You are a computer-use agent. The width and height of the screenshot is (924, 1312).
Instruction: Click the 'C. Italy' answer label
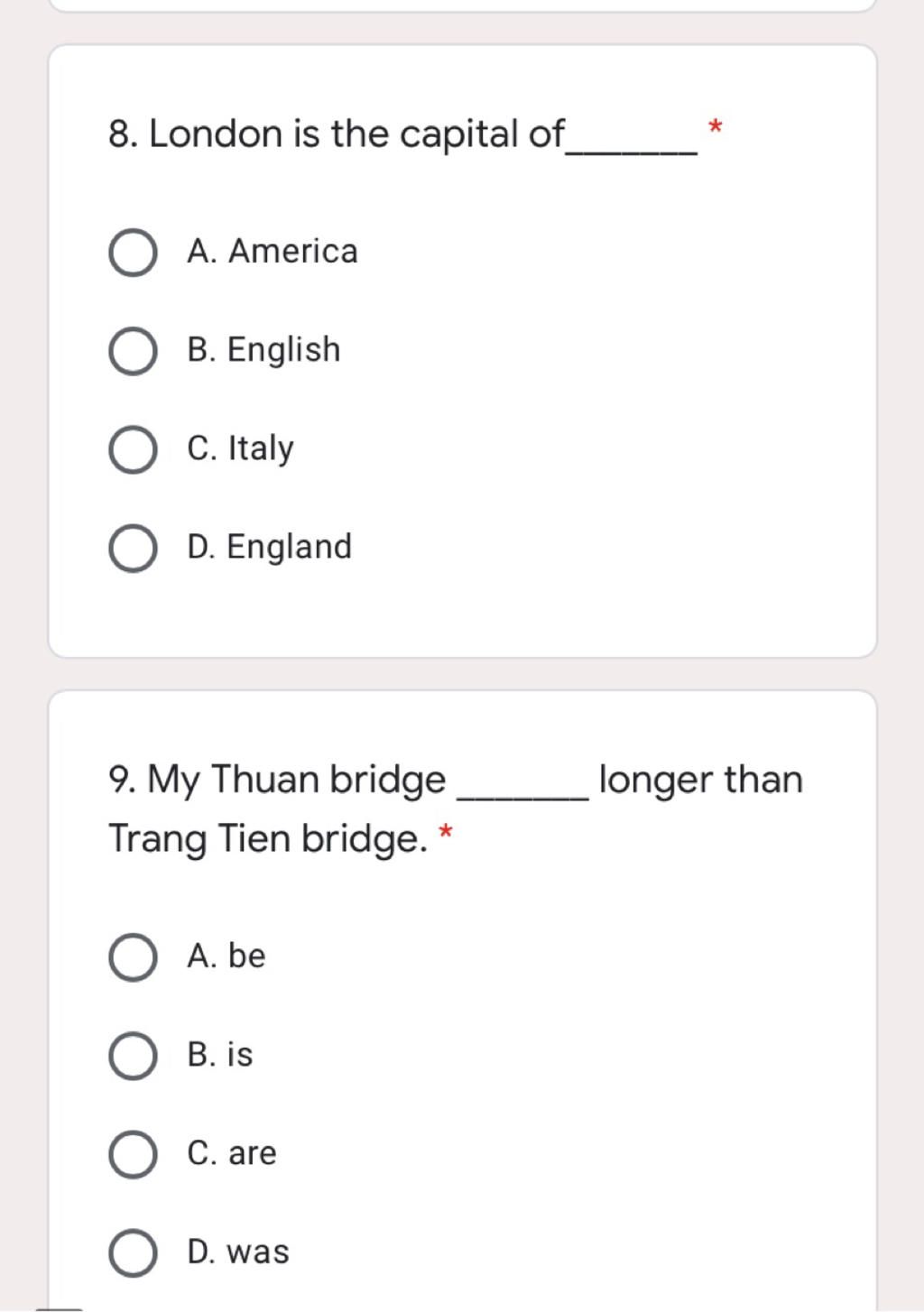coord(240,448)
